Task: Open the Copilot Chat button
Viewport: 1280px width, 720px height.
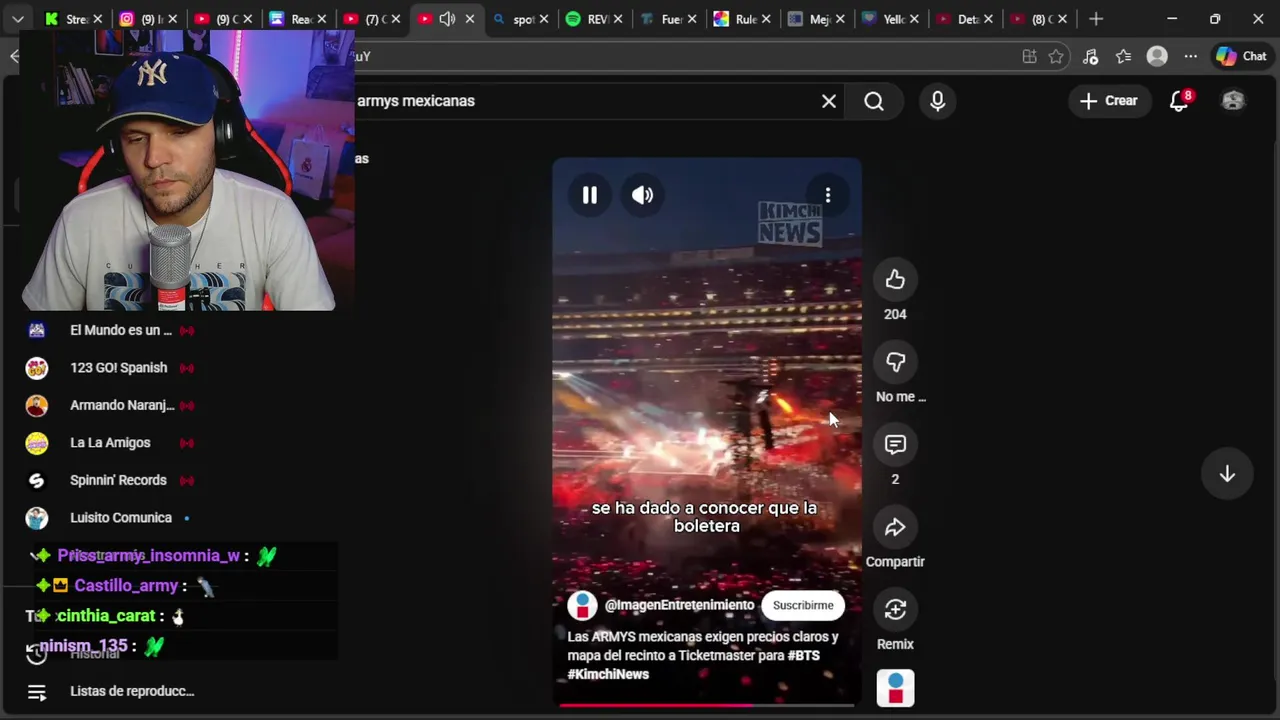Action: click(x=1241, y=57)
